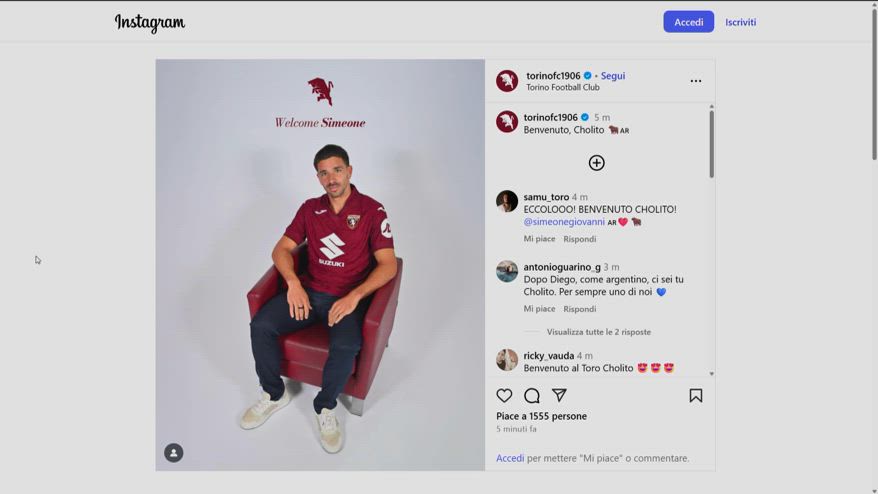Click the share paper plane icon
The width and height of the screenshot is (878, 494).
pyautogui.click(x=559, y=396)
